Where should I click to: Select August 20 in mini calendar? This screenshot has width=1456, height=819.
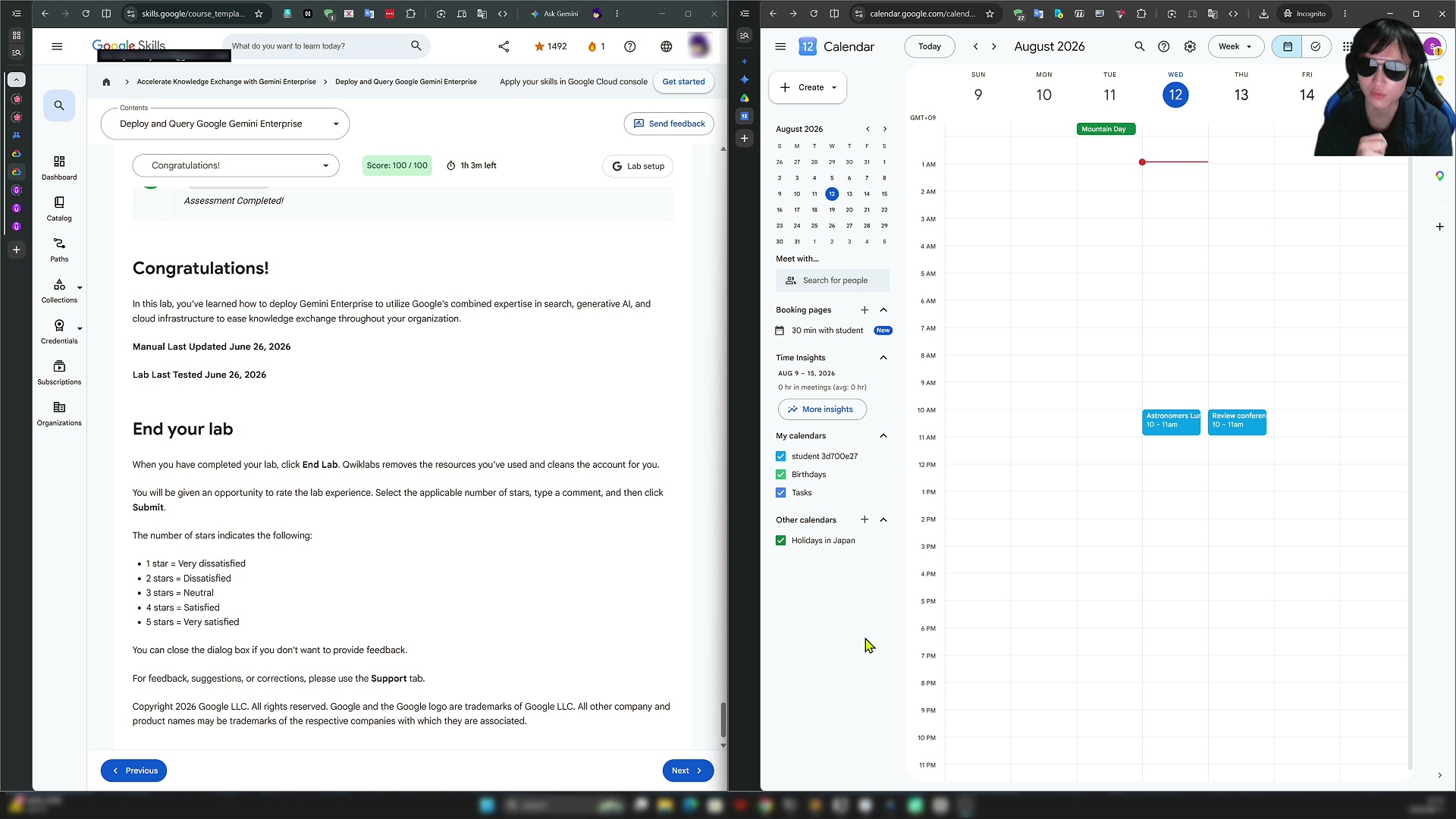coord(849,210)
